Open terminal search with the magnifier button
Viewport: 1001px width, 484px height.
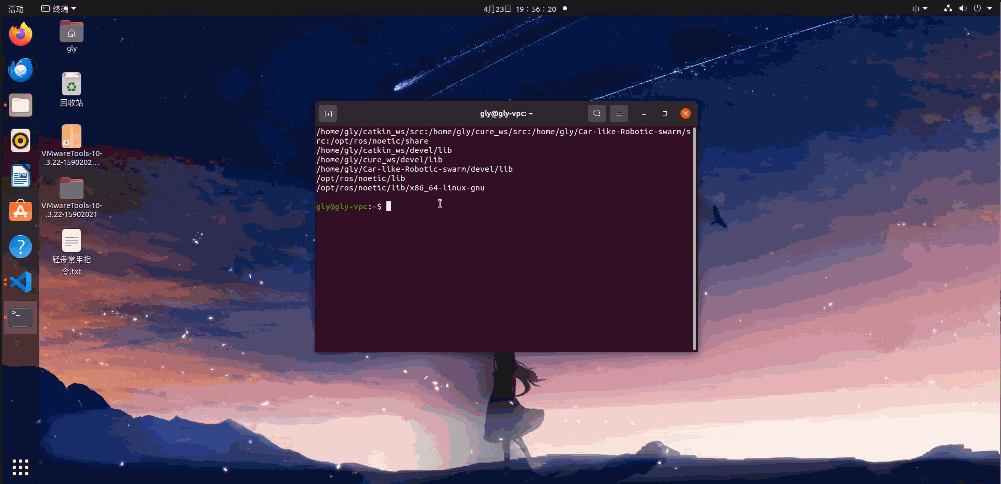(597, 114)
